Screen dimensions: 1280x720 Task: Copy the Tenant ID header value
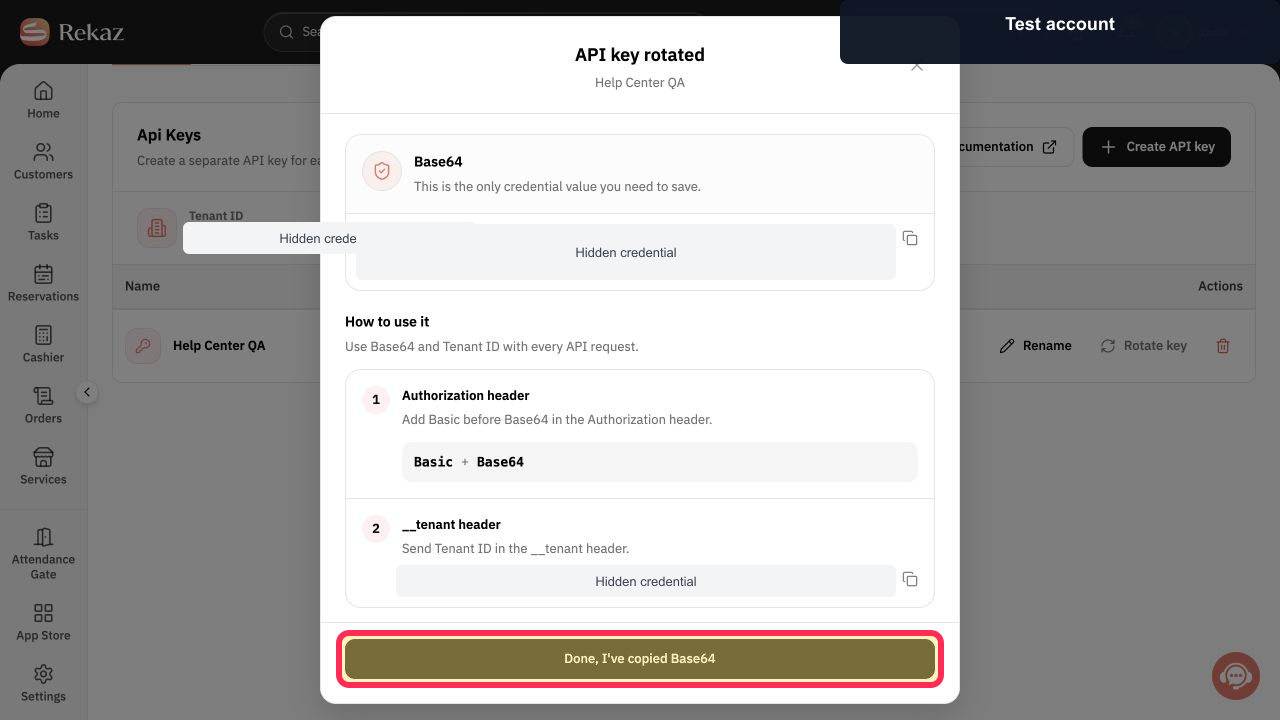910,579
